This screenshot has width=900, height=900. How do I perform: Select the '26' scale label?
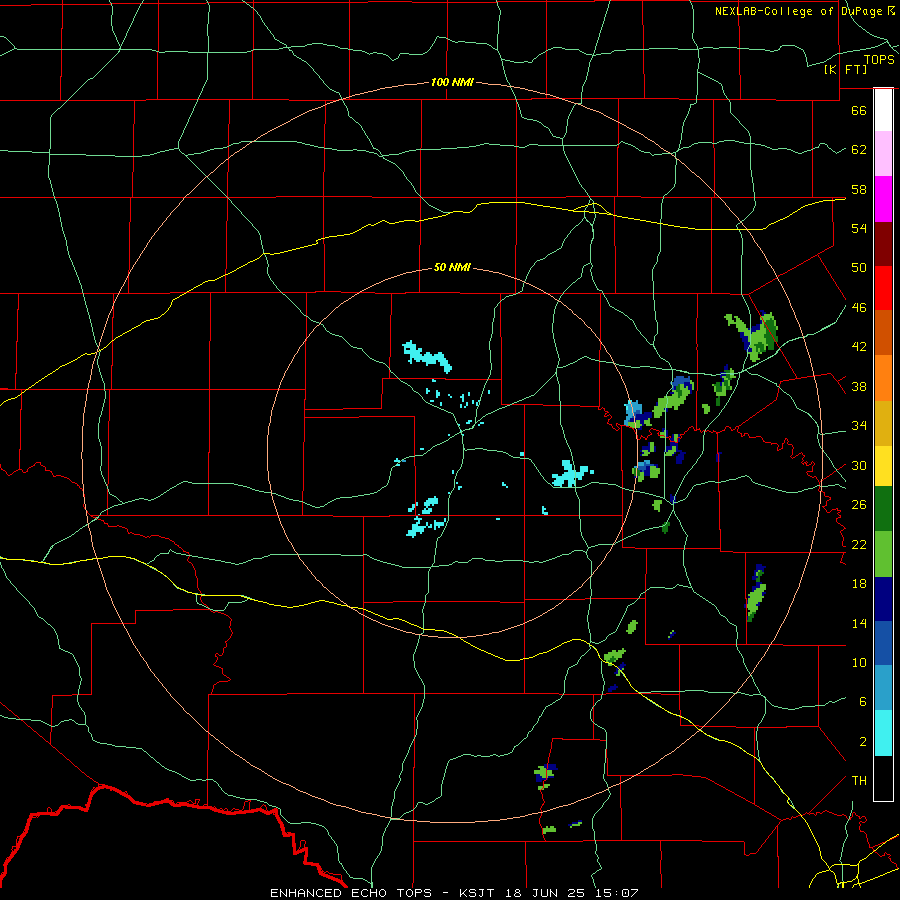pyautogui.click(x=859, y=505)
